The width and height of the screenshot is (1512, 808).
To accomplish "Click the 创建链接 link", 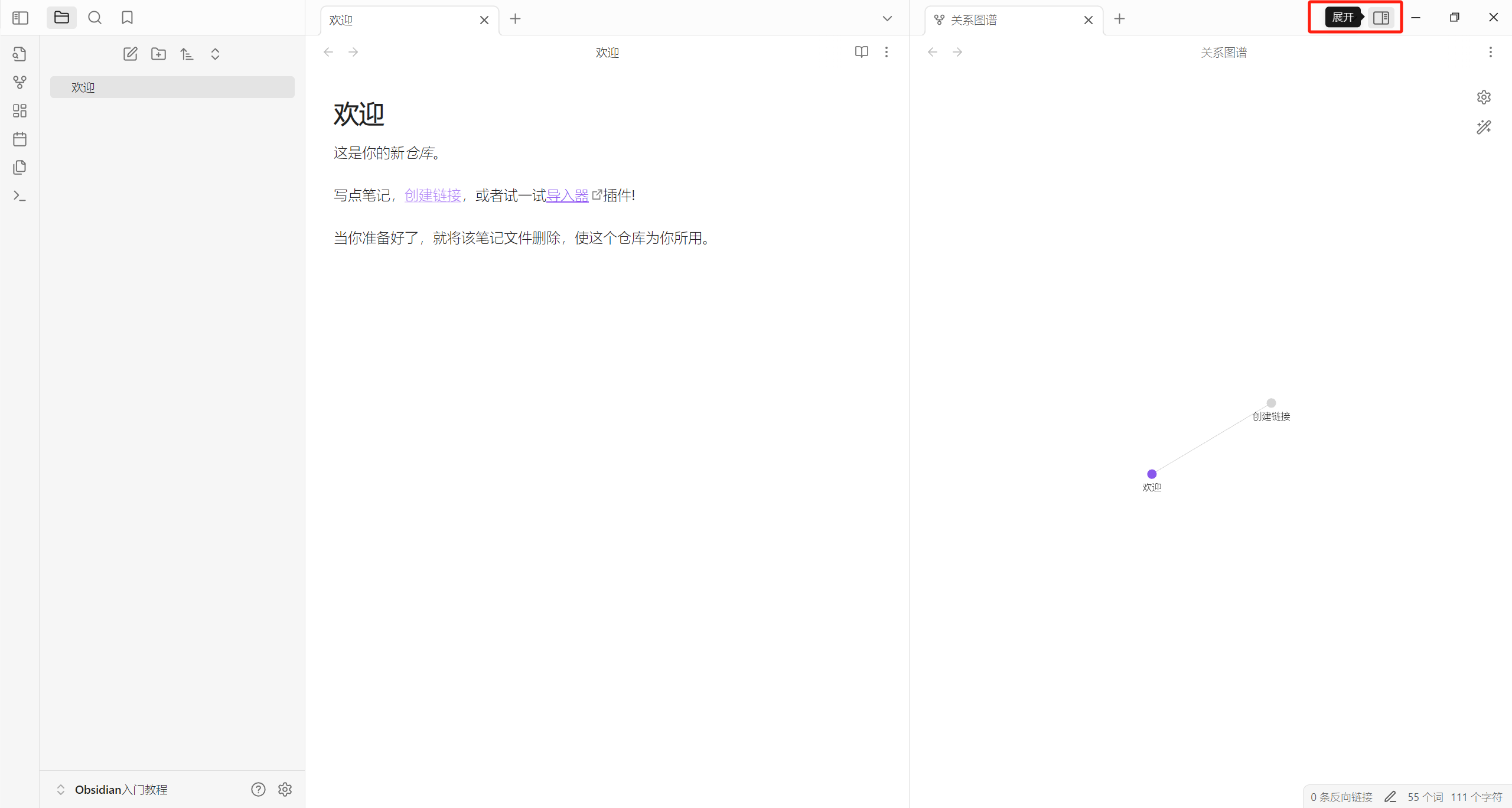I will click(432, 196).
